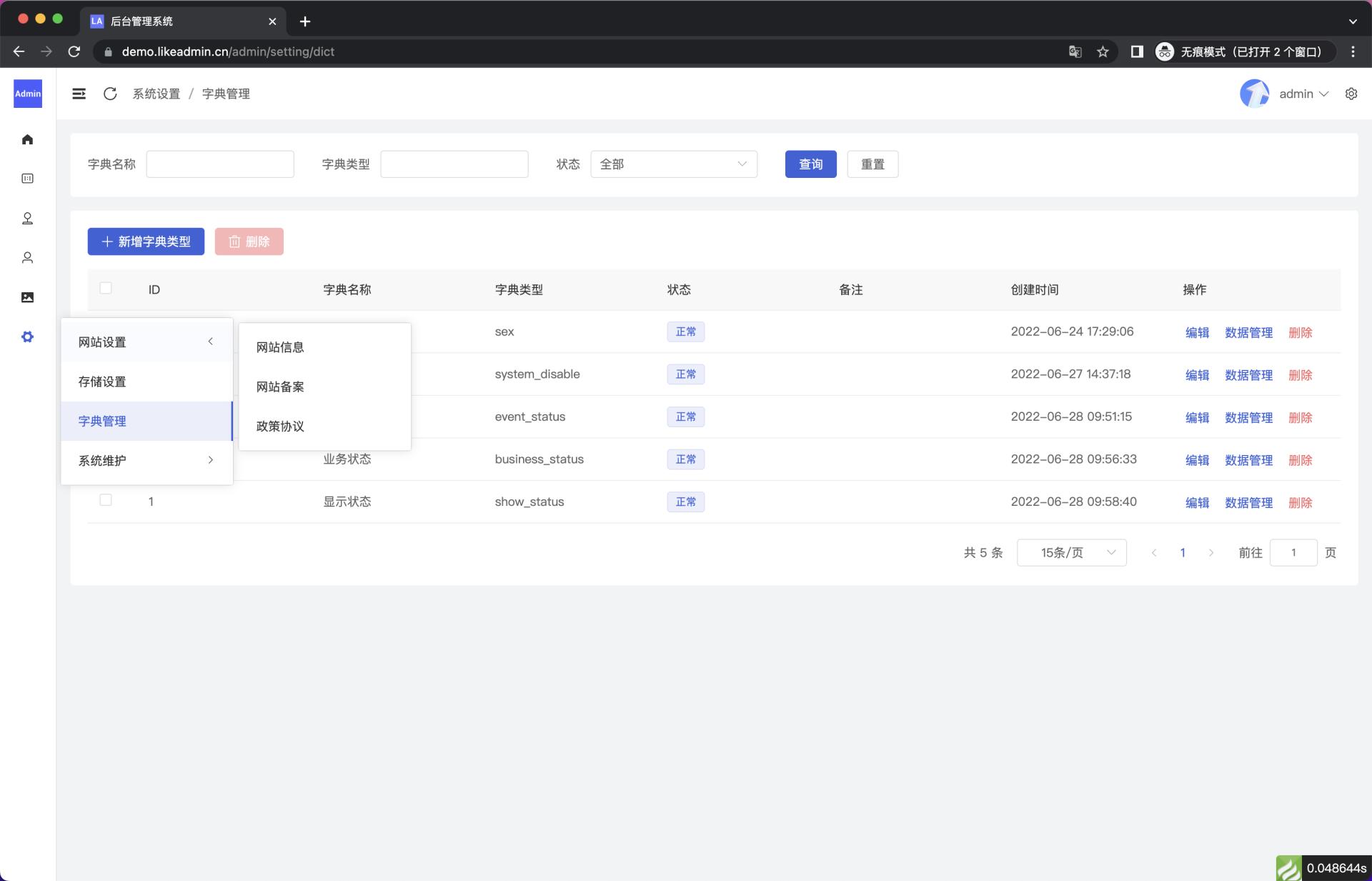Click the gear settings sidebar icon
This screenshot has width=1372, height=881.
[27, 337]
